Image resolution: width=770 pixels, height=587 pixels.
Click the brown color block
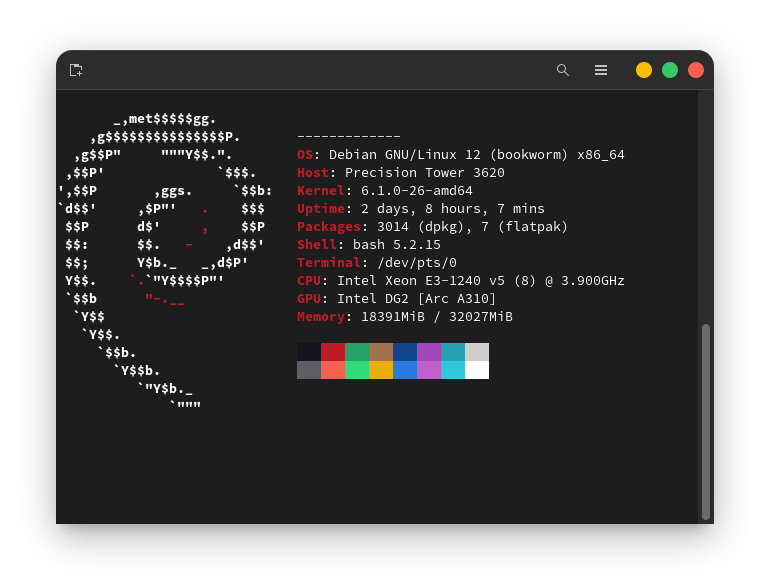(x=381, y=352)
